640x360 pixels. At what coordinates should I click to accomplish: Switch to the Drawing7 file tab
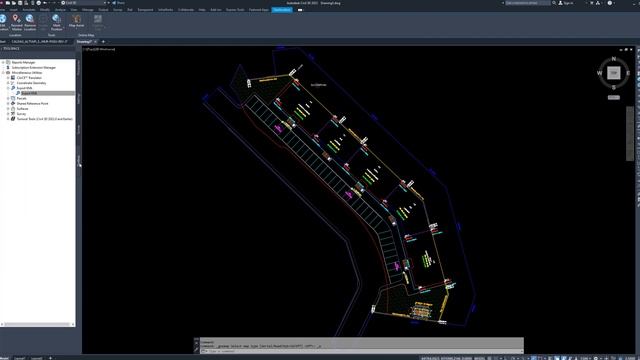coord(84,42)
